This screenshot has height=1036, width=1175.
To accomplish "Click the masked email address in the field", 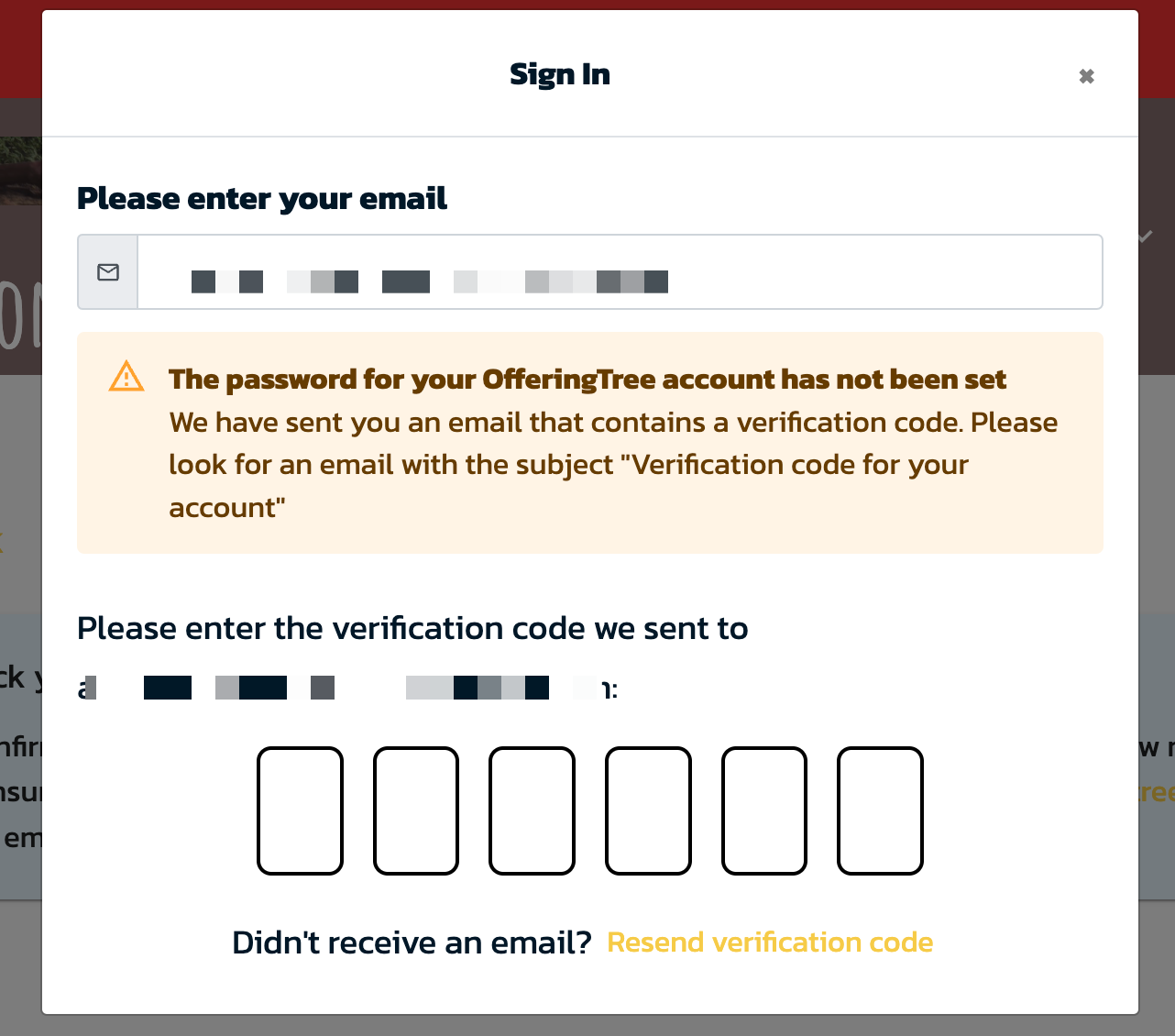I will (430, 281).
